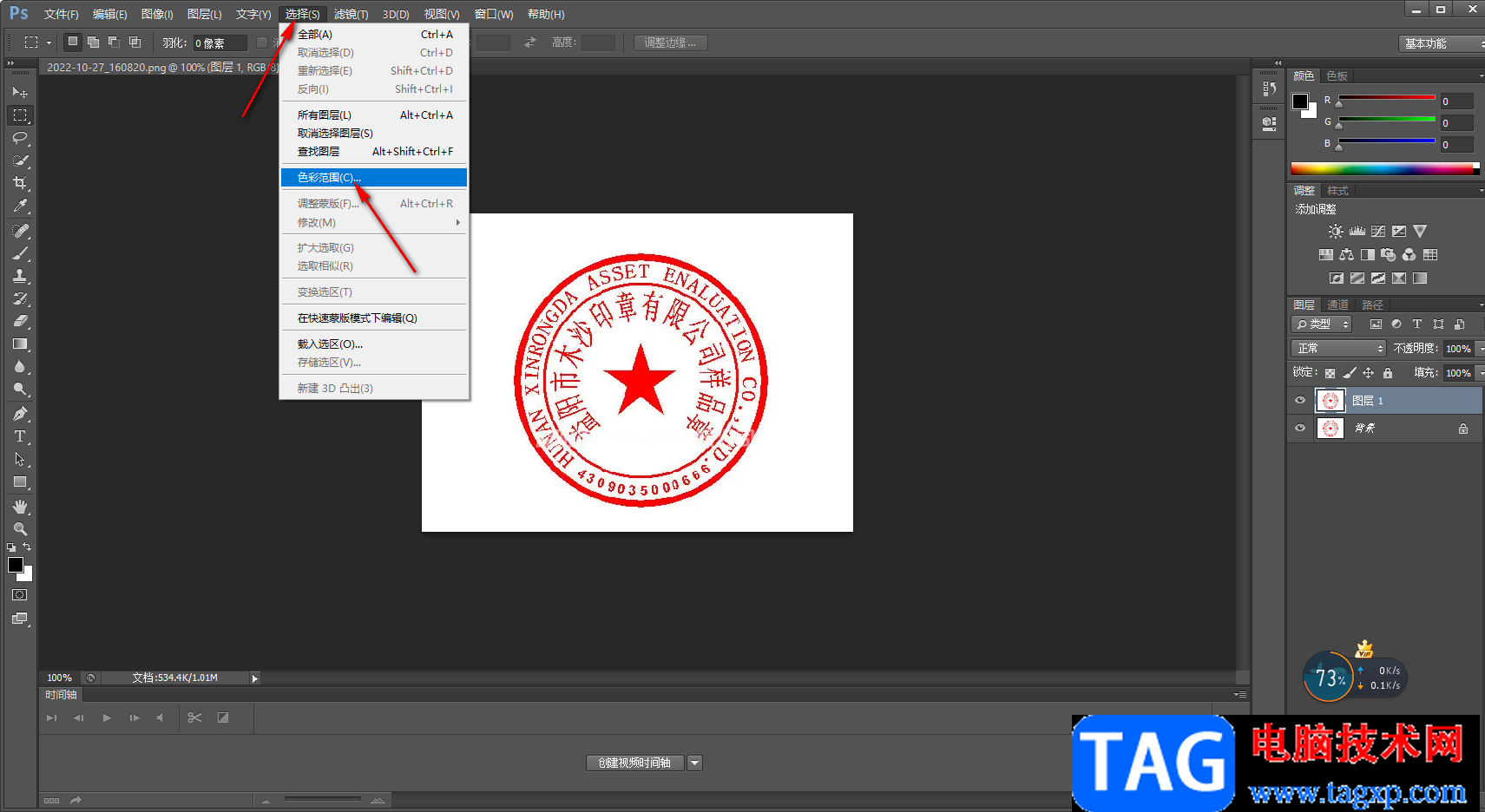This screenshot has width=1485, height=812.
Task: Select the Rectangular Marquee tool
Action: click(20, 115)
